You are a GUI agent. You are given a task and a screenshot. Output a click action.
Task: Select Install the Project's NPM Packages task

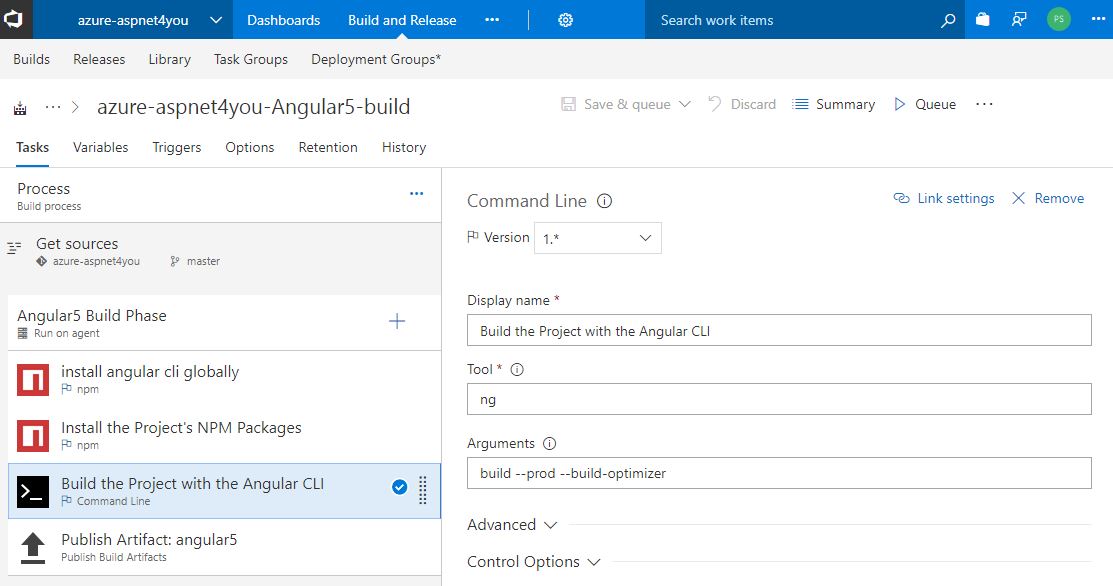pyautogui.click(x=224, y=436)
